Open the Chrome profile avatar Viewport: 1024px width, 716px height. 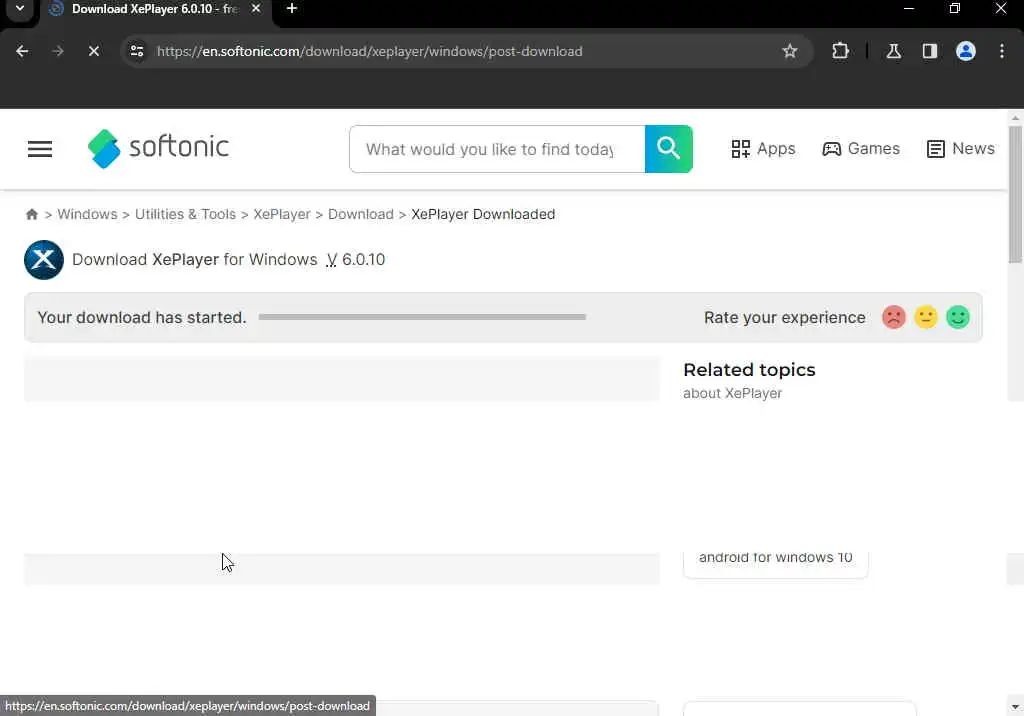click(965, 51)
